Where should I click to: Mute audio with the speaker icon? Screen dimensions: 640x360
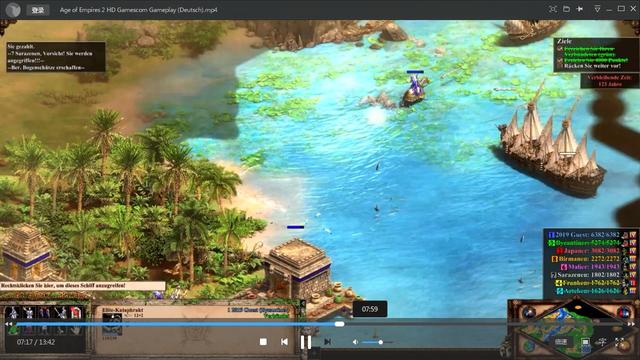tap(356, 342)
